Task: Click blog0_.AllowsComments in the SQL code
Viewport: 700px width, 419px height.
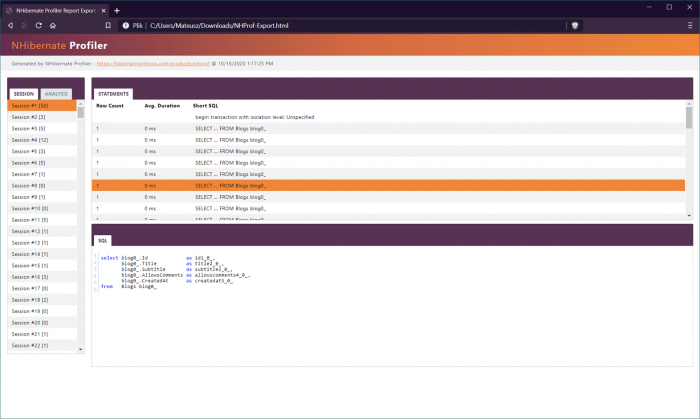Action: [x=152, y=275]
